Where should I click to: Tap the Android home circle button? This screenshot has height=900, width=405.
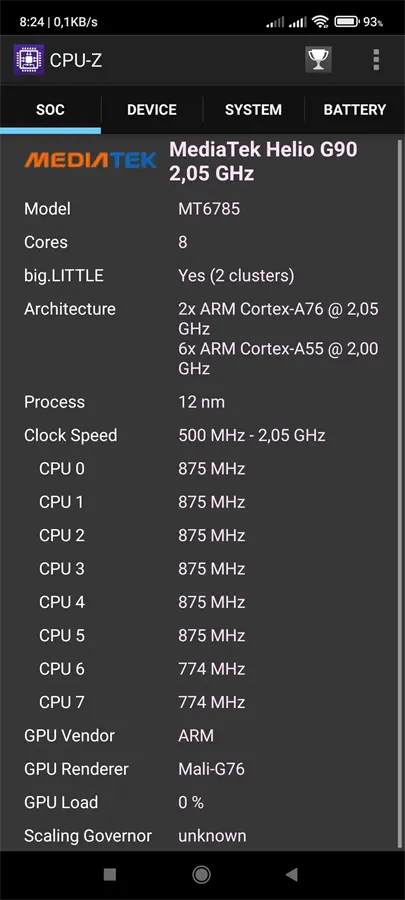tap(201, 874)
